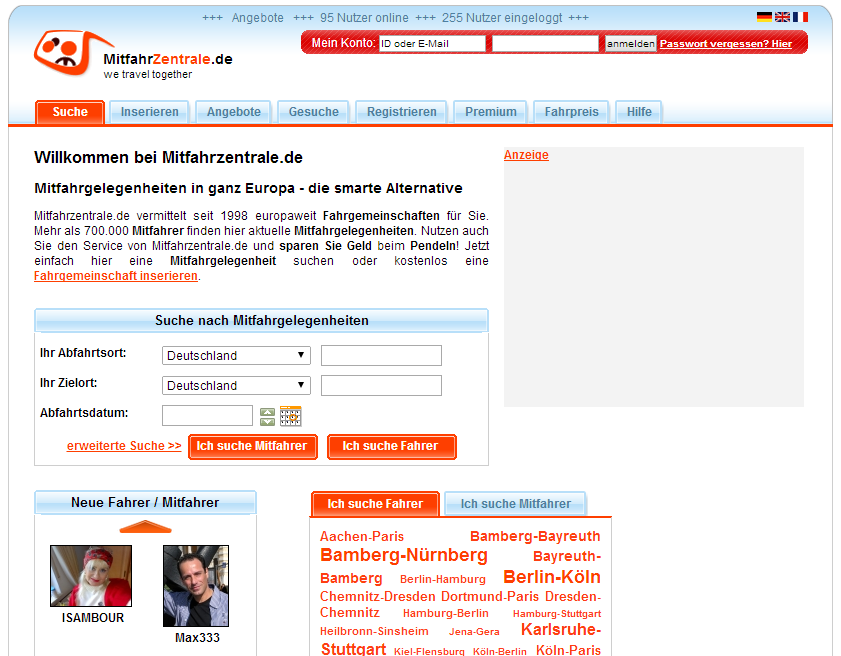Follow the Fahrgemeinschaft inserieren link

tap(116, 276)
